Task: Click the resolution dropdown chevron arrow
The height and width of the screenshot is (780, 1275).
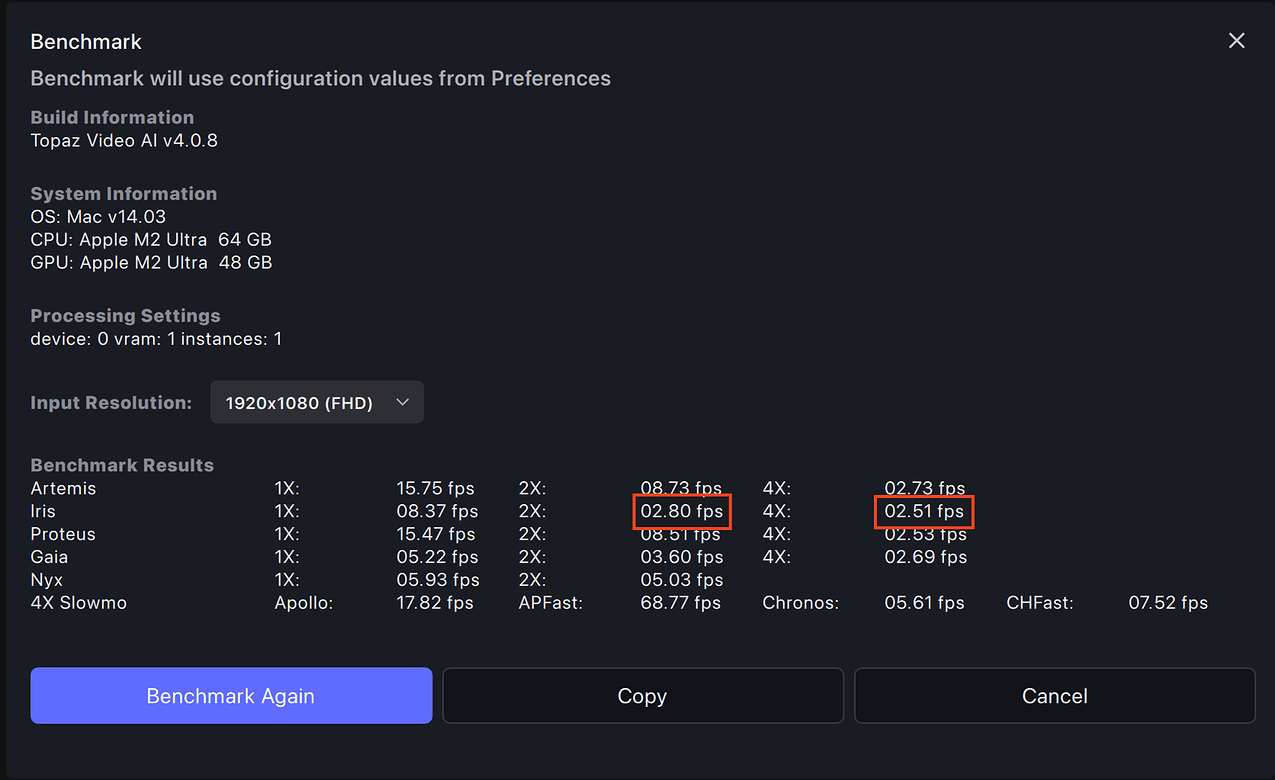Action: click(x=402, y=401)
